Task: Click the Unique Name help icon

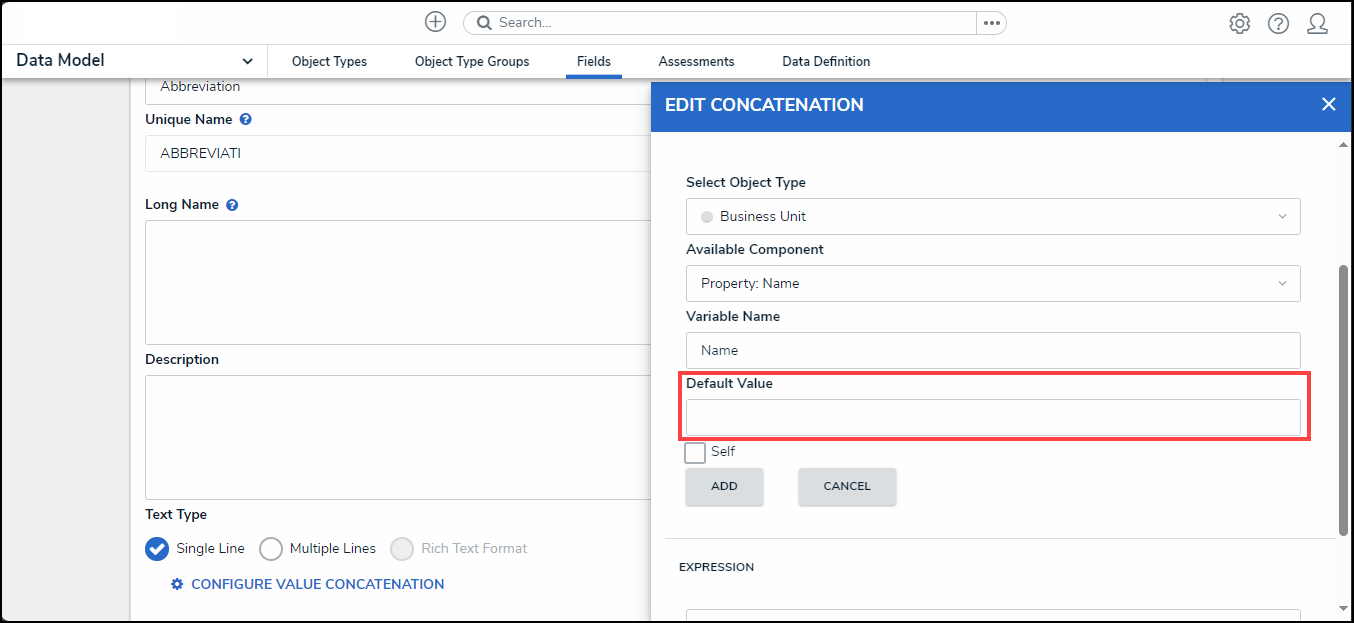Action: [x=246, y=119]
